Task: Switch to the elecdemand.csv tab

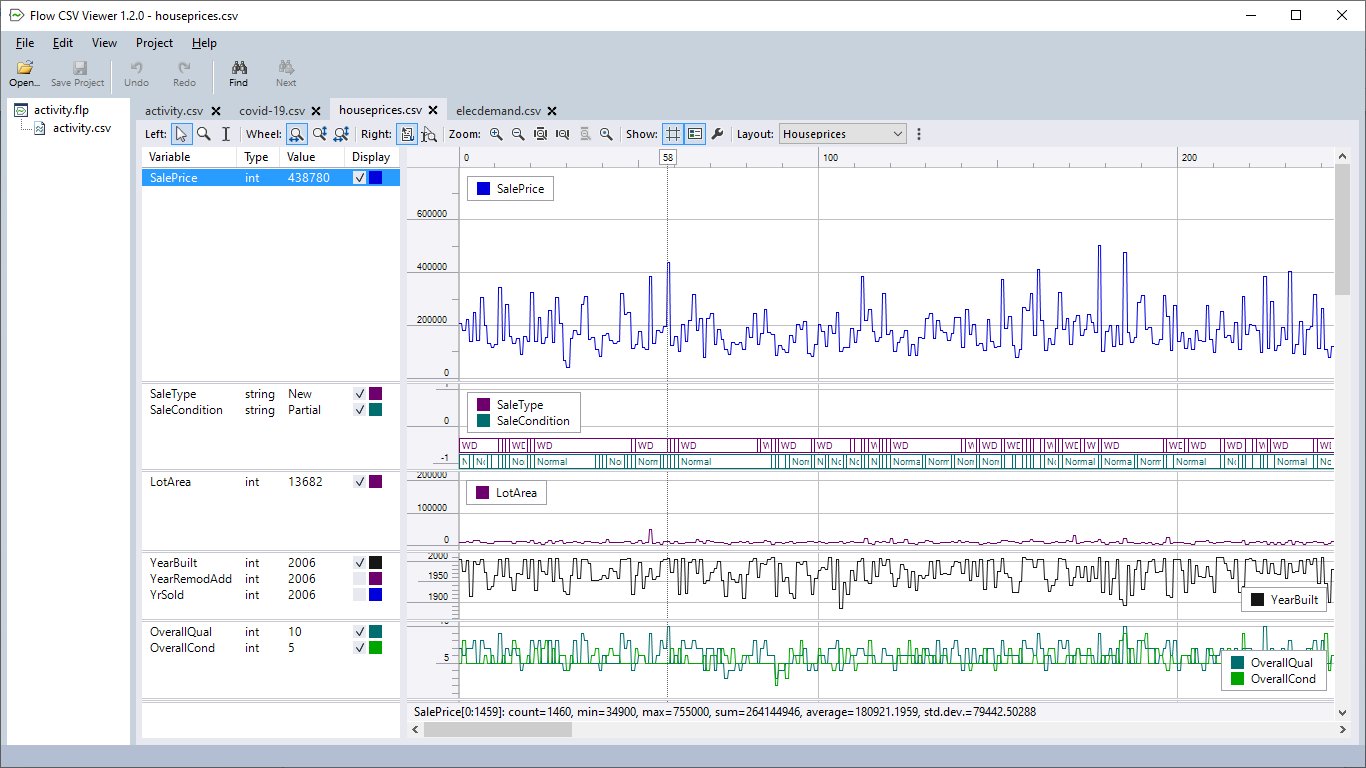Action: click(x=498, y=111)
